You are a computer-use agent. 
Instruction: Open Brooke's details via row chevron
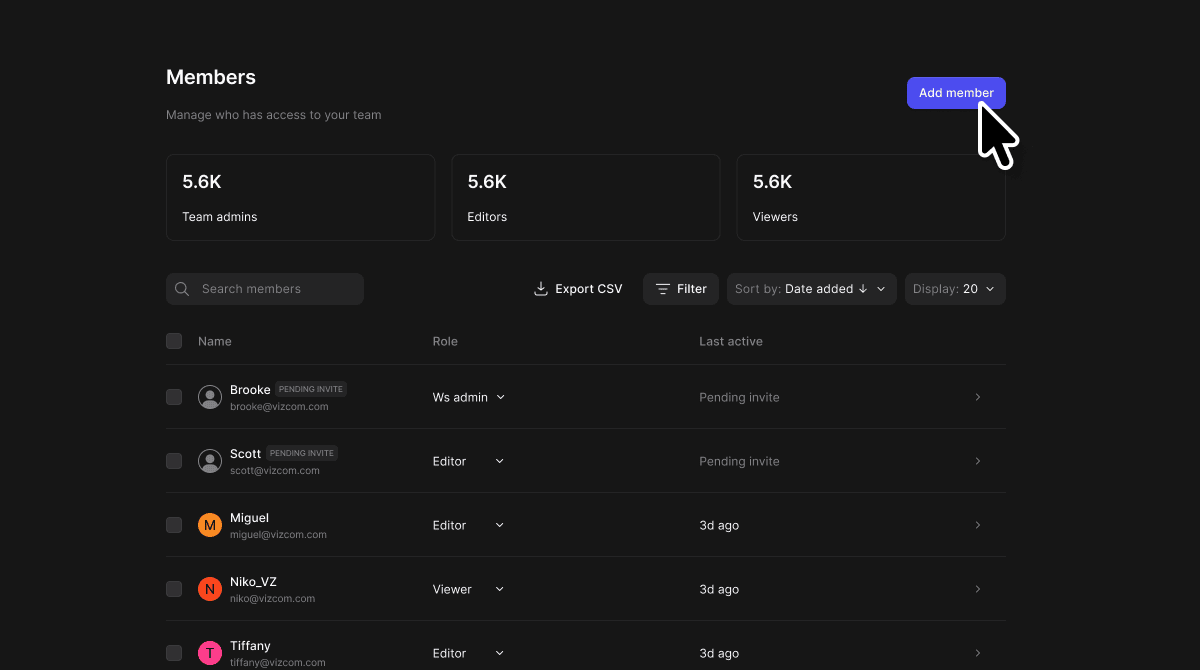point(978,397)
